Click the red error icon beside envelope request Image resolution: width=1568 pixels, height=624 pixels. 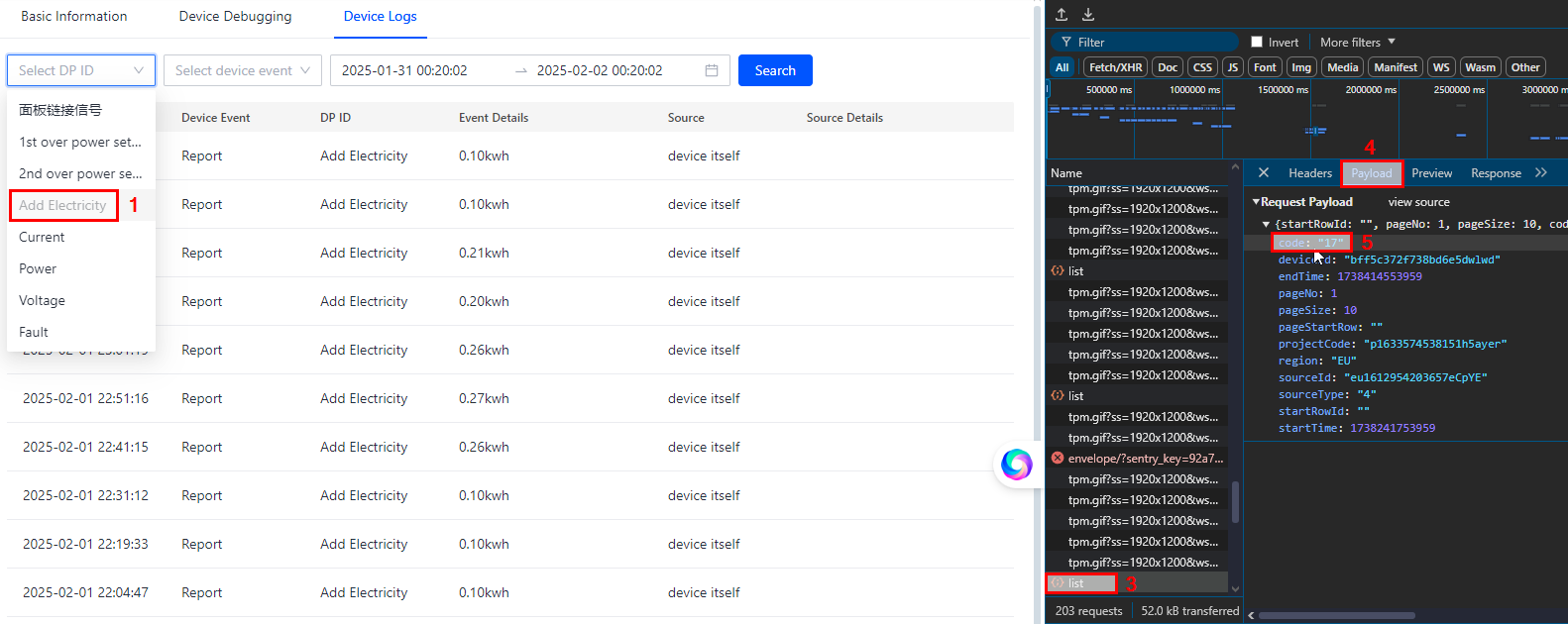1058,458
